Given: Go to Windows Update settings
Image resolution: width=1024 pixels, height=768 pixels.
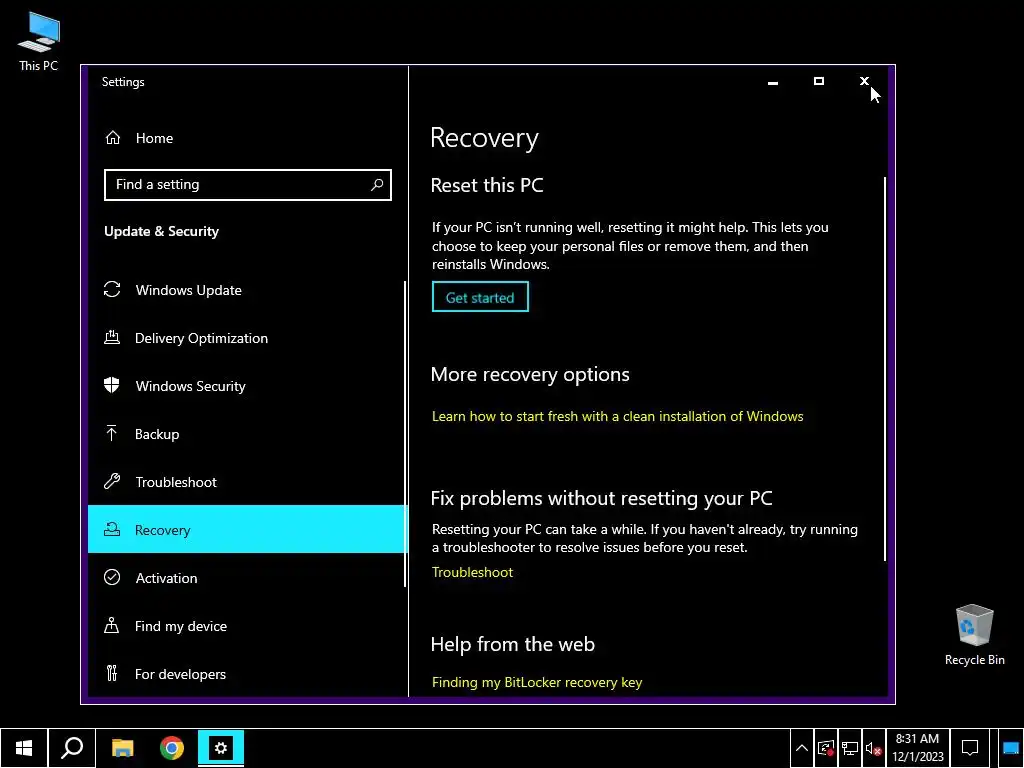Looking at the screenshot, I should (x=247, y=289).
